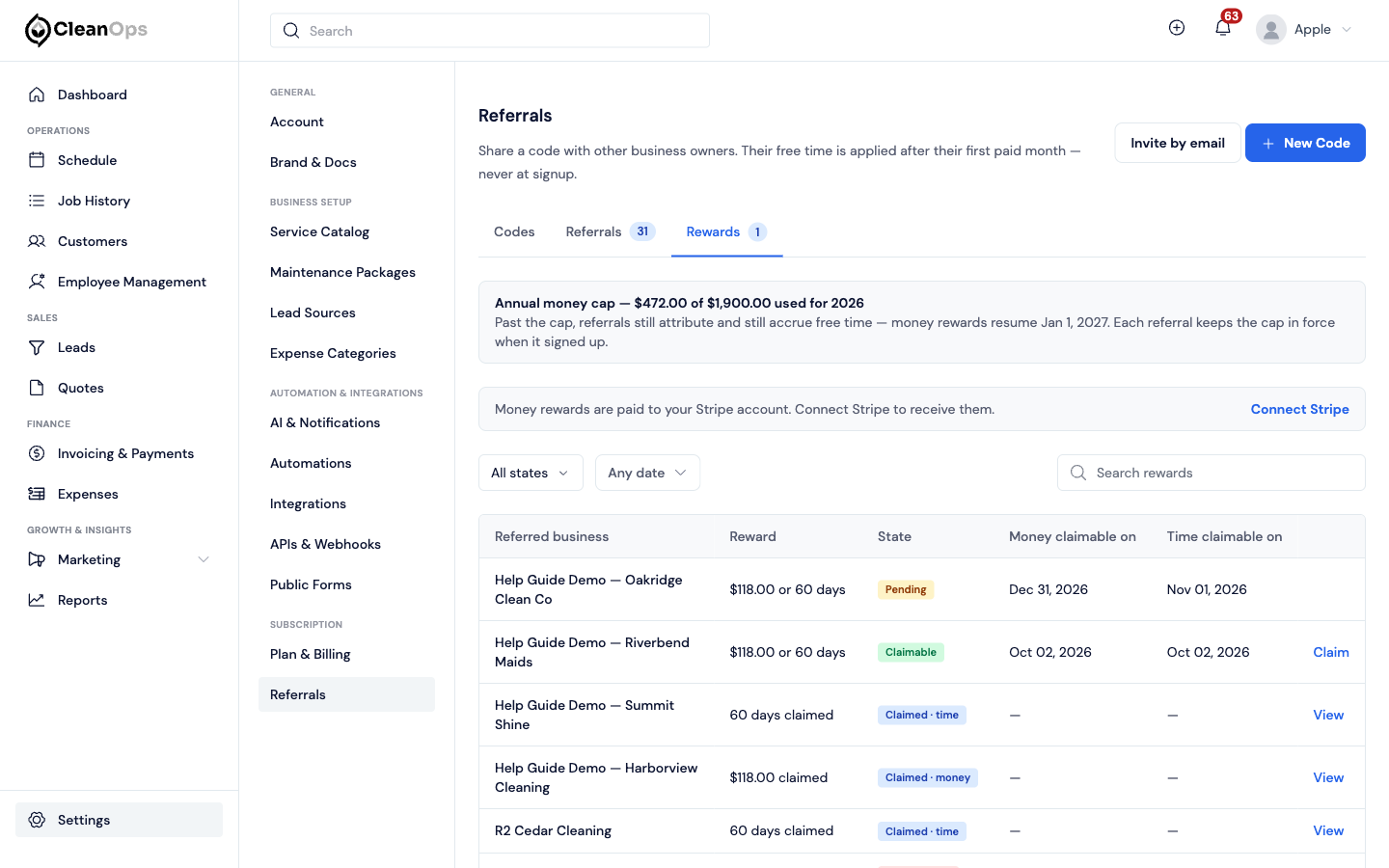Open Dashboard via its home icon
This screenshot has width=1389, height=868.
coord(37,95)
